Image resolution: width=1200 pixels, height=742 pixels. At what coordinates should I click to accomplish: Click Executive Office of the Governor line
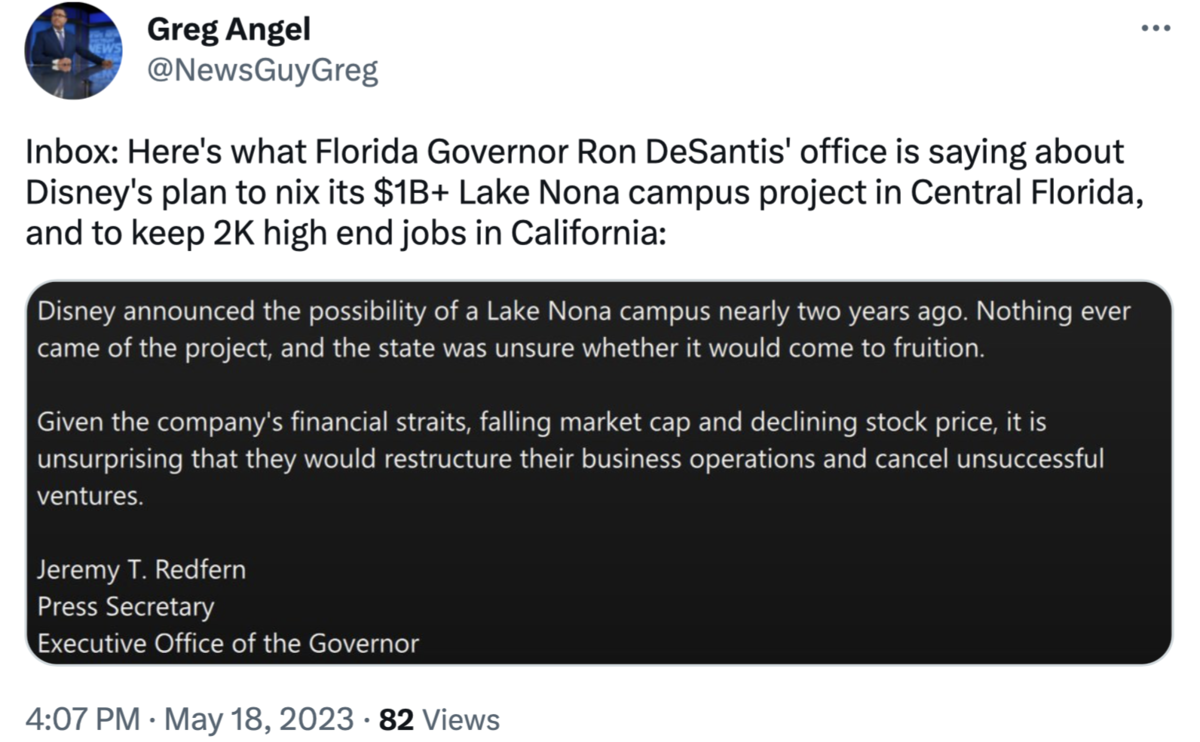[x=228, y=643]
